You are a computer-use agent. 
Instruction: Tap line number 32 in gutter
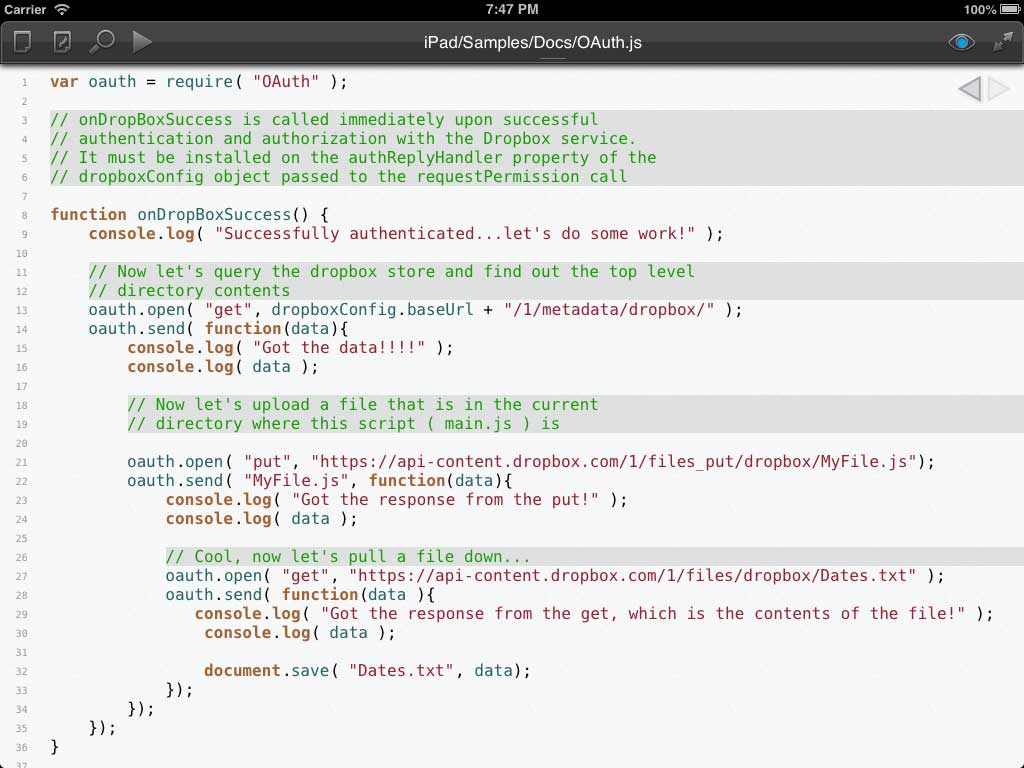22,671
